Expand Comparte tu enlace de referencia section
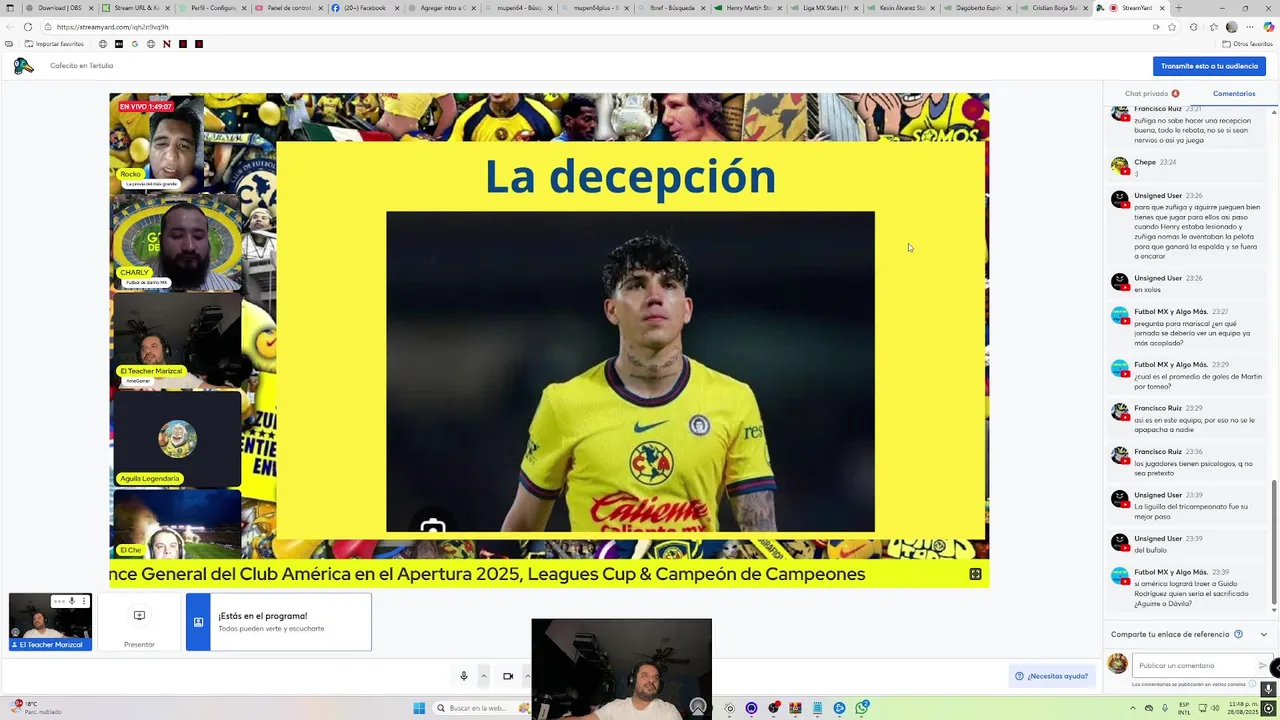This screenshot has width=1280, height=720. [1263, 634]
